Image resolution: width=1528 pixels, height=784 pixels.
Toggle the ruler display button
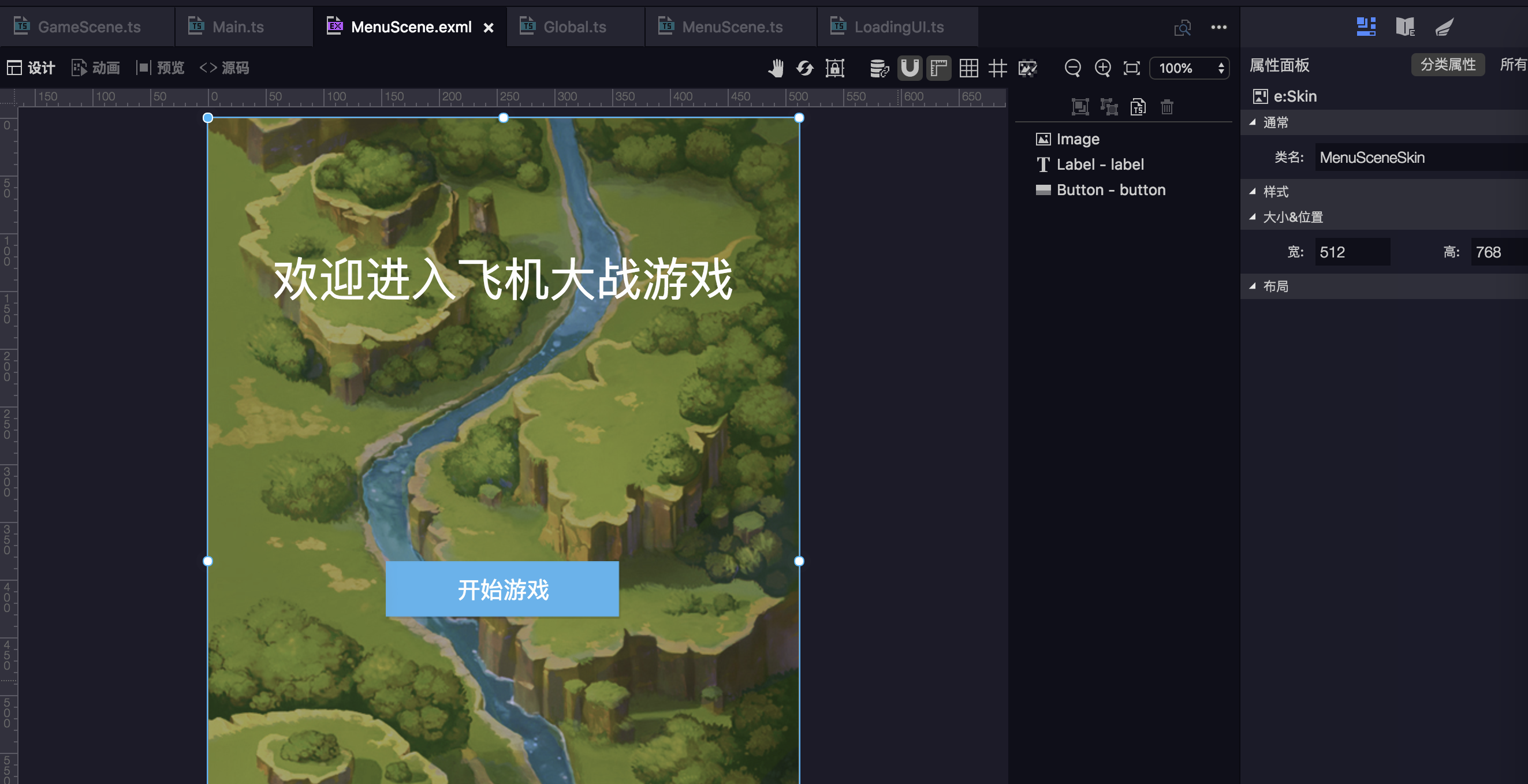pyautogui.click(x=938, y=68)
